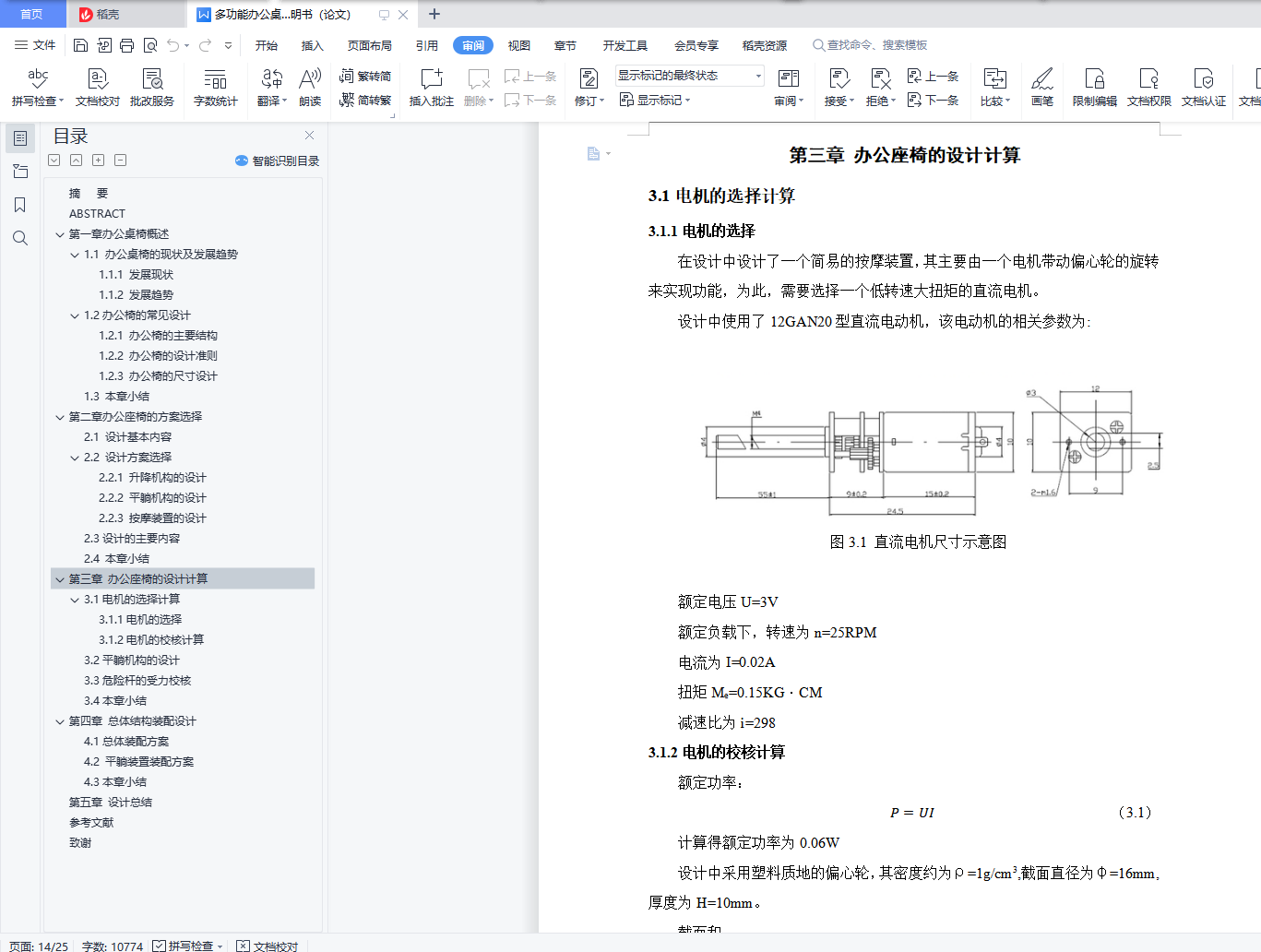This screenshot has height=952, width=1261.
Task: Collapse the 1.2 办公椅的常见设计 node
Action: click(x=75, y=315)
